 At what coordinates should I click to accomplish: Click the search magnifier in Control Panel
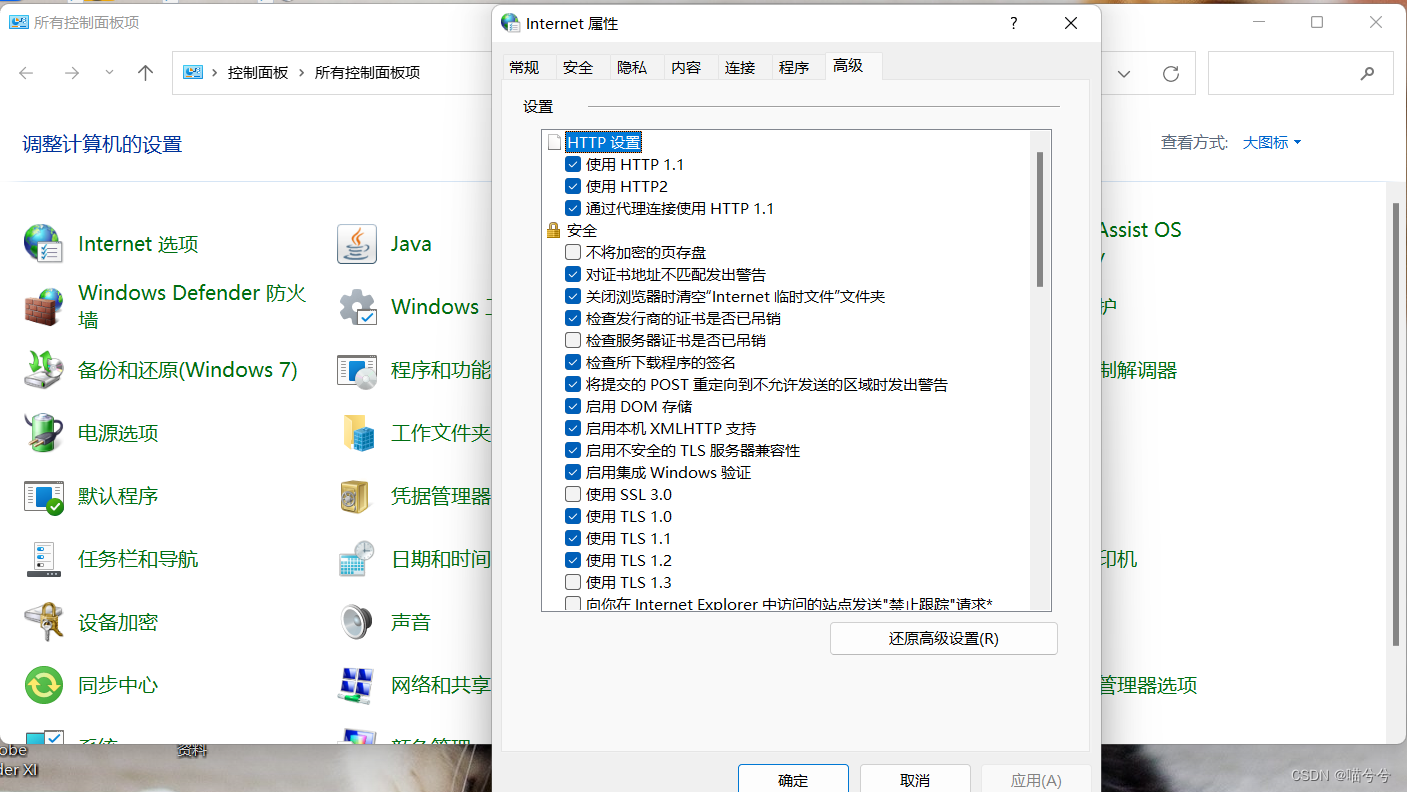tap(1367, 74)
